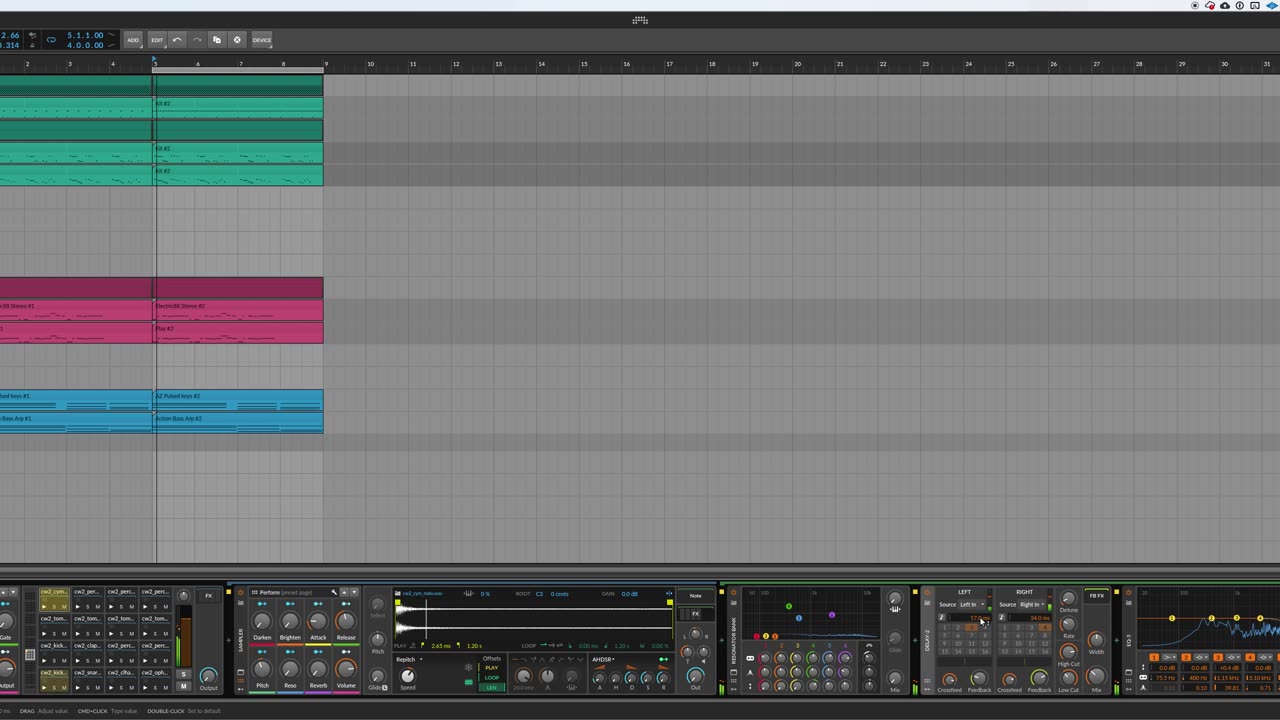Solo the cw2_cym drum pad
The height and width of the screenshot is (720, 1280).
pyautogui.click(x=54, y=607)
